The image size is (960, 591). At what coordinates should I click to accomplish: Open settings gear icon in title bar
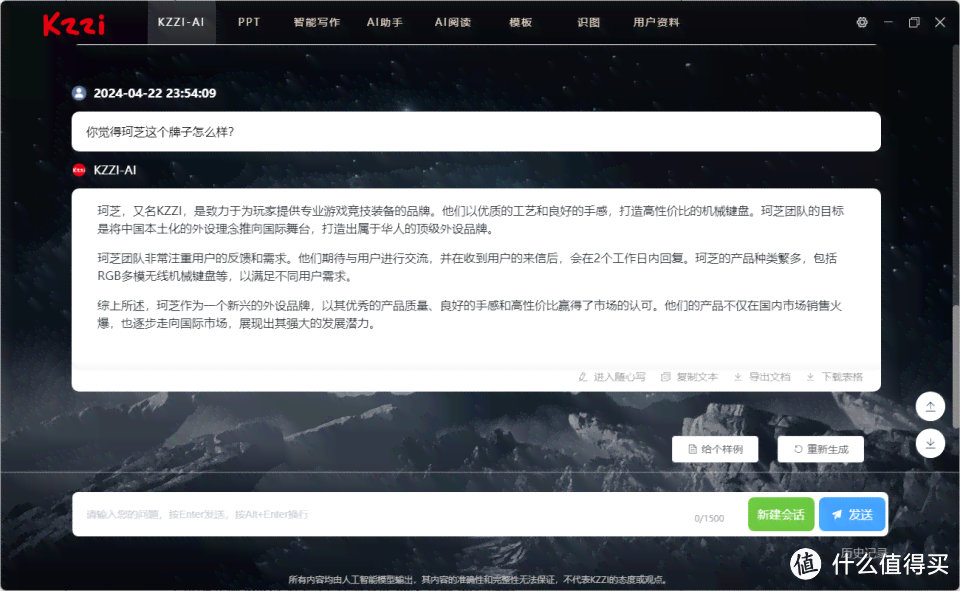coord(862,22)
